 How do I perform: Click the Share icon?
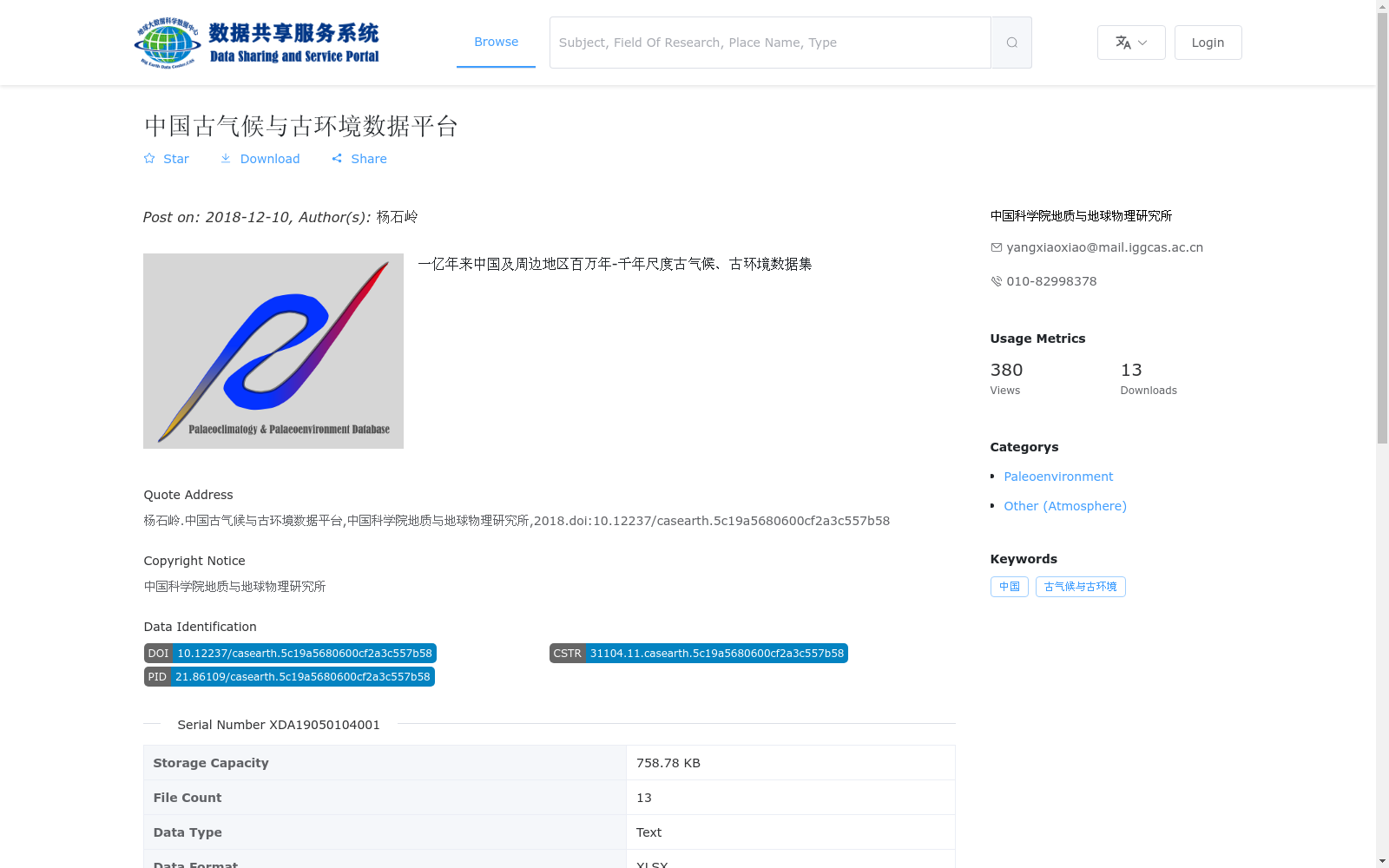(337, 158)
